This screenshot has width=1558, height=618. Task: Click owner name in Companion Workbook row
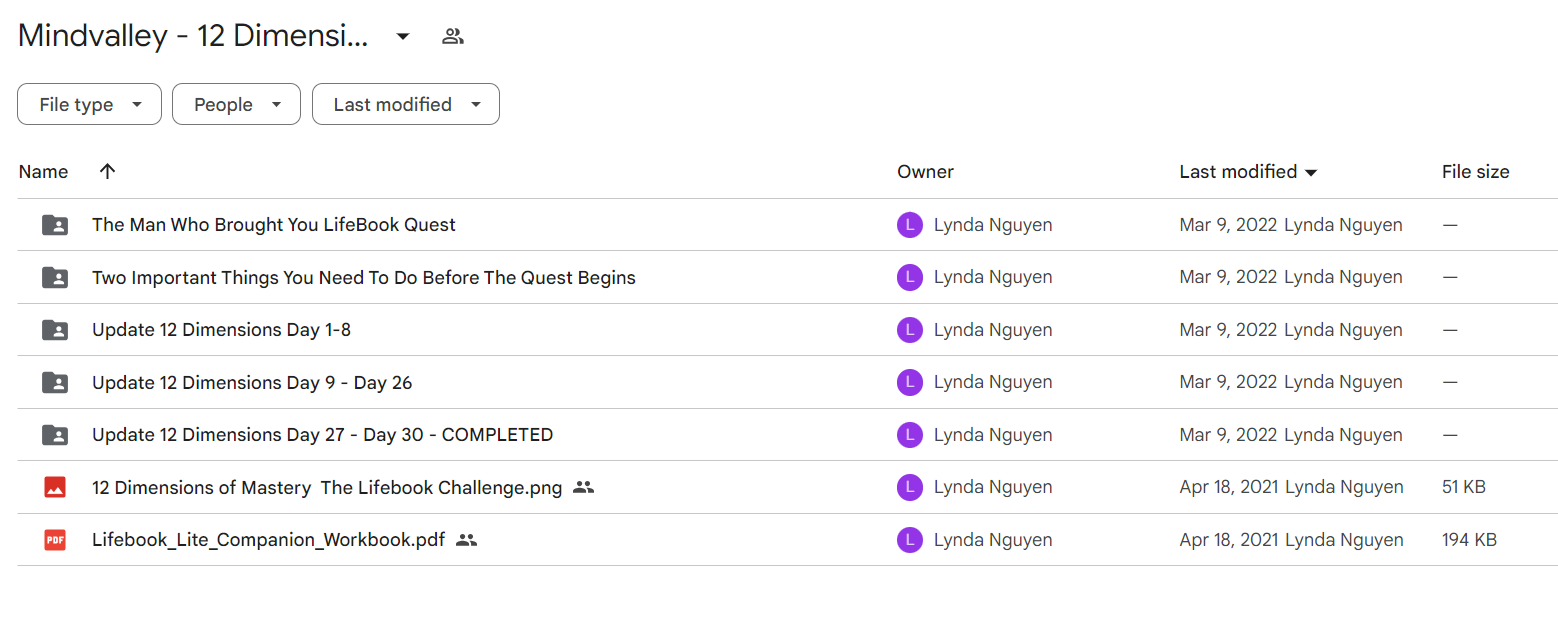[993, 540]
